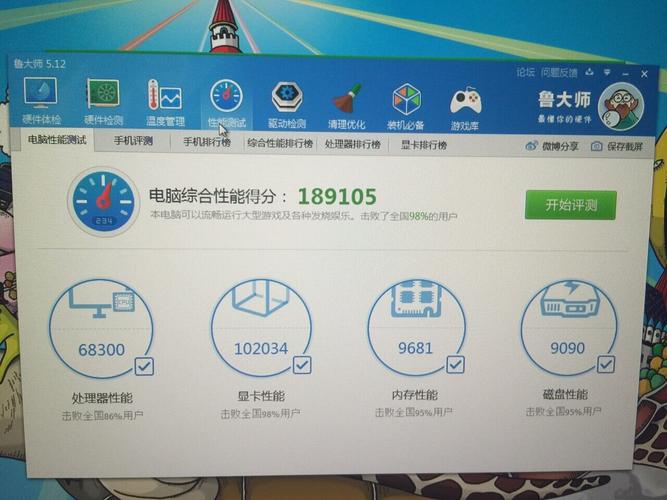Image resolution: width=667 pixels, height=500 pixels.
Task: Click 磁盘性能 label
Action: coord(565,394)
